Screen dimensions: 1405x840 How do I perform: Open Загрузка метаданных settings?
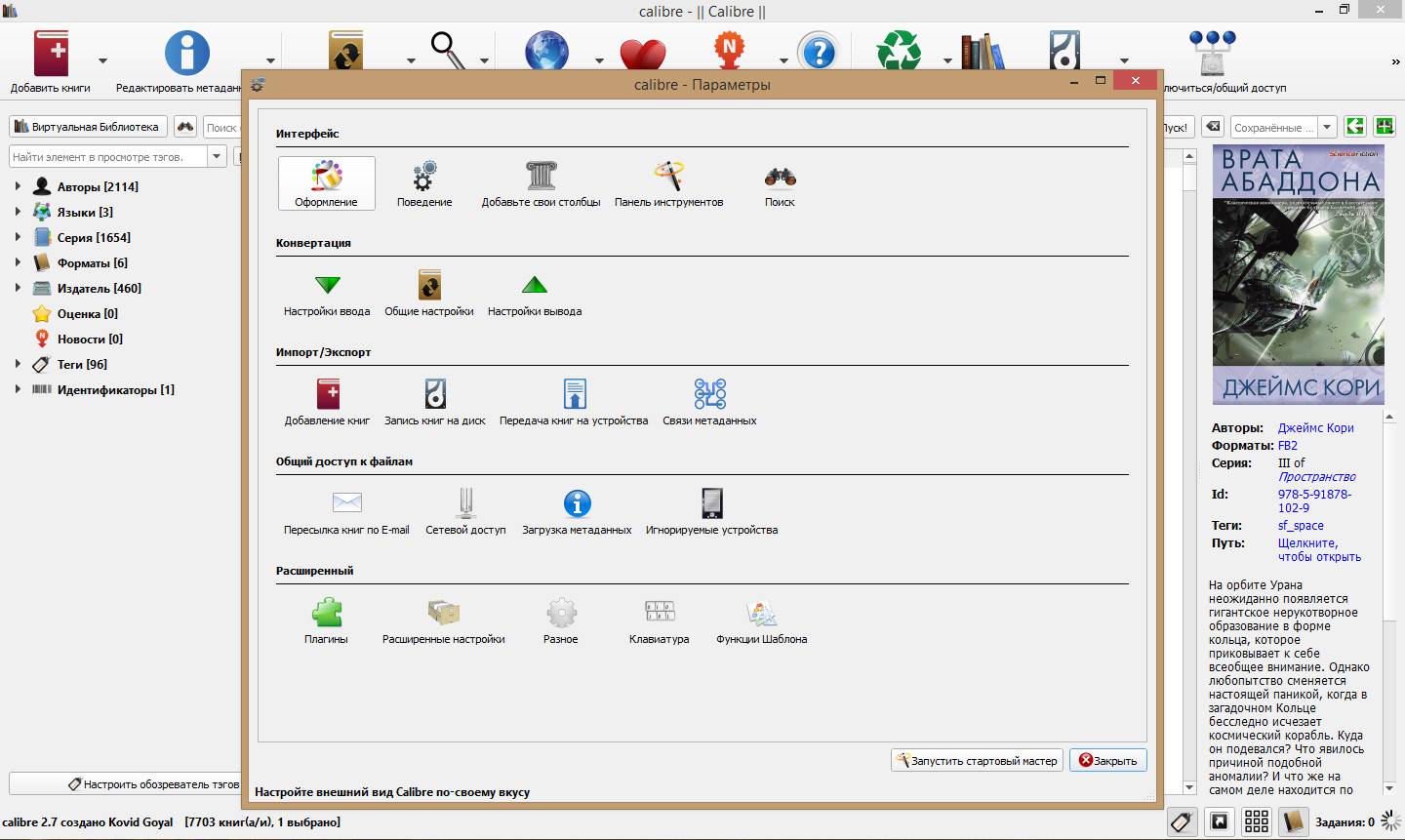coord(577,511)
